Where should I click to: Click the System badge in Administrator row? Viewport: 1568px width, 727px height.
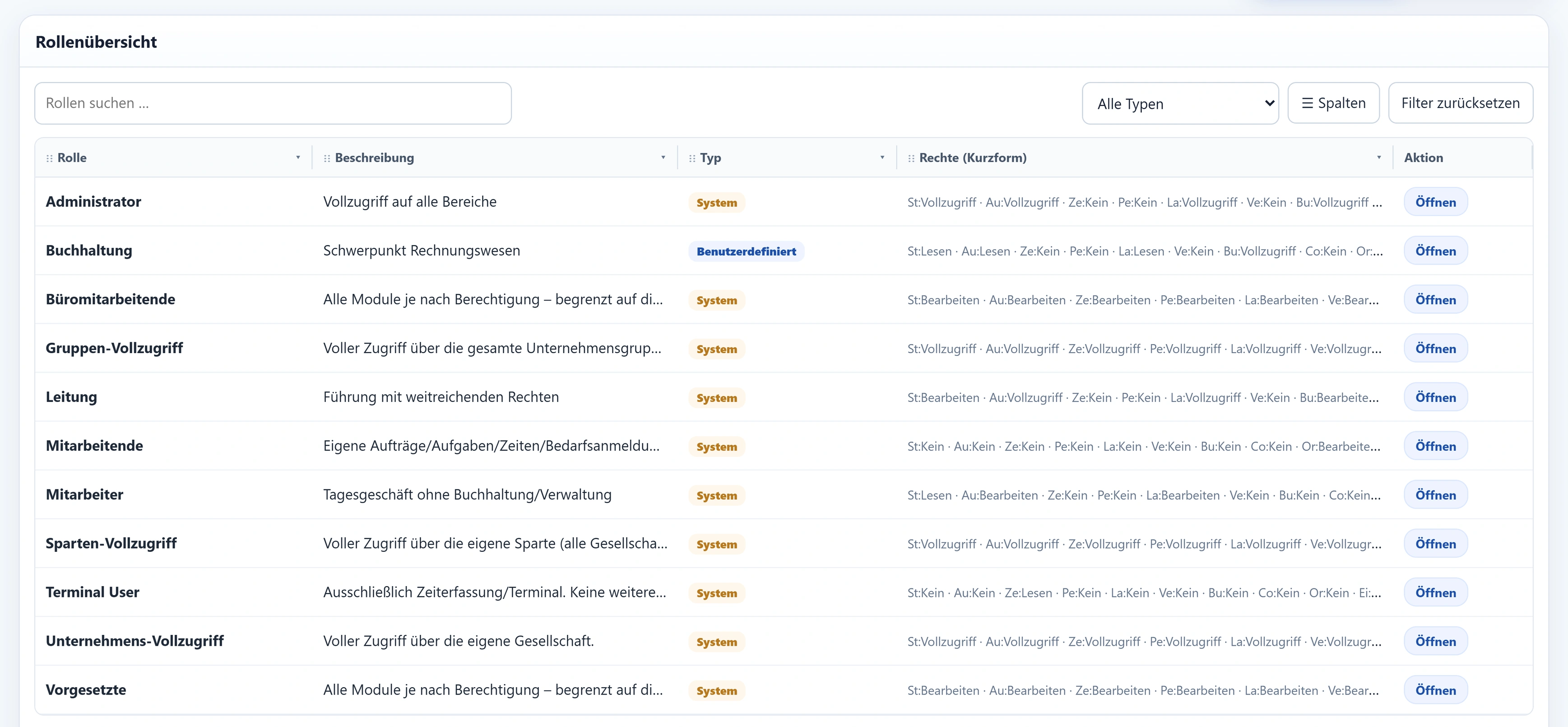click(x=716, y=203)
